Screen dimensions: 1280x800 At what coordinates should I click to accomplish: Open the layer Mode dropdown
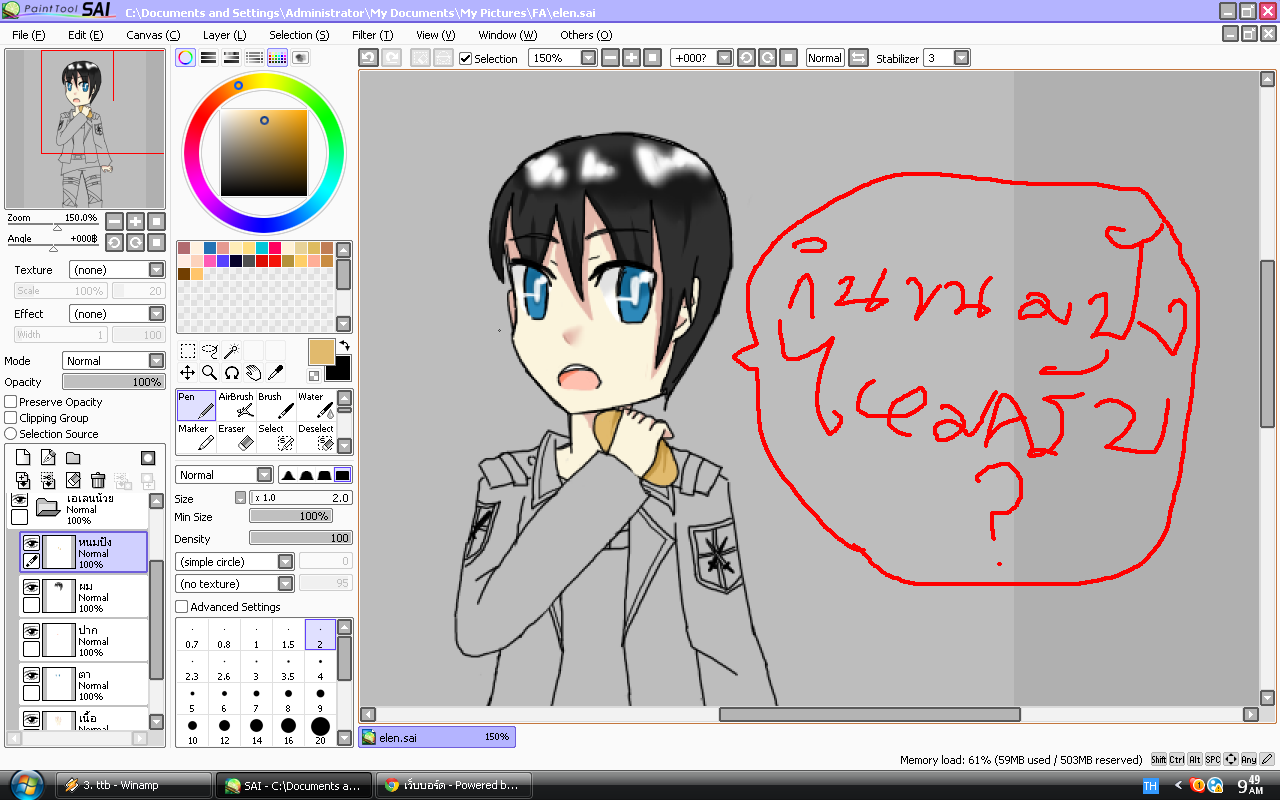pyautogui.click(x=114, y=361)
